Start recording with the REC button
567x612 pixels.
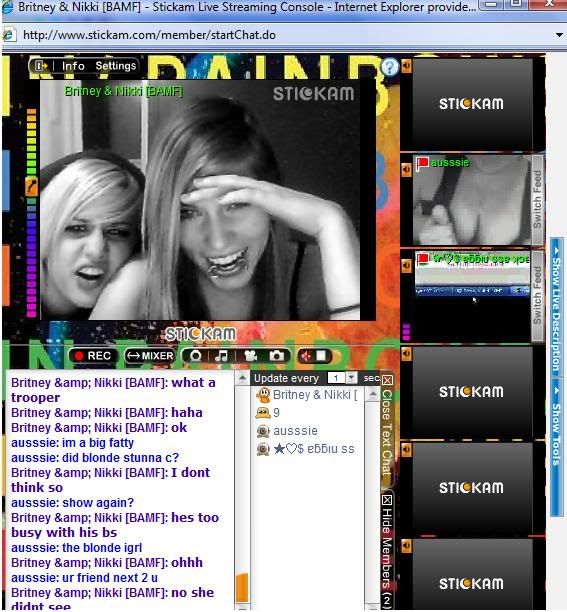(93, 356)
